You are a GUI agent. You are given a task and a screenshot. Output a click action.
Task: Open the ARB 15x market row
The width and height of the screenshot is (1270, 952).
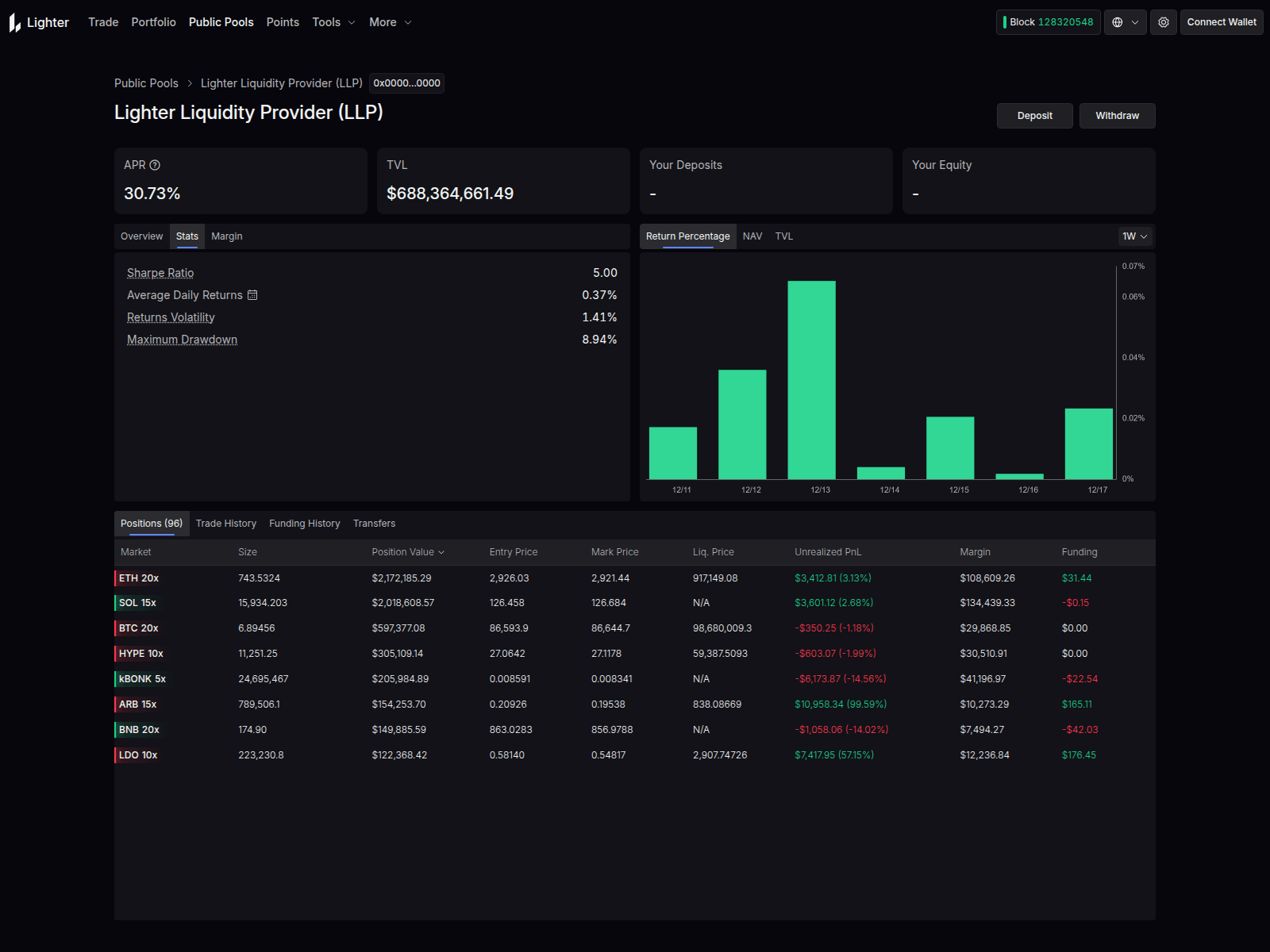(x=635, y=704)
